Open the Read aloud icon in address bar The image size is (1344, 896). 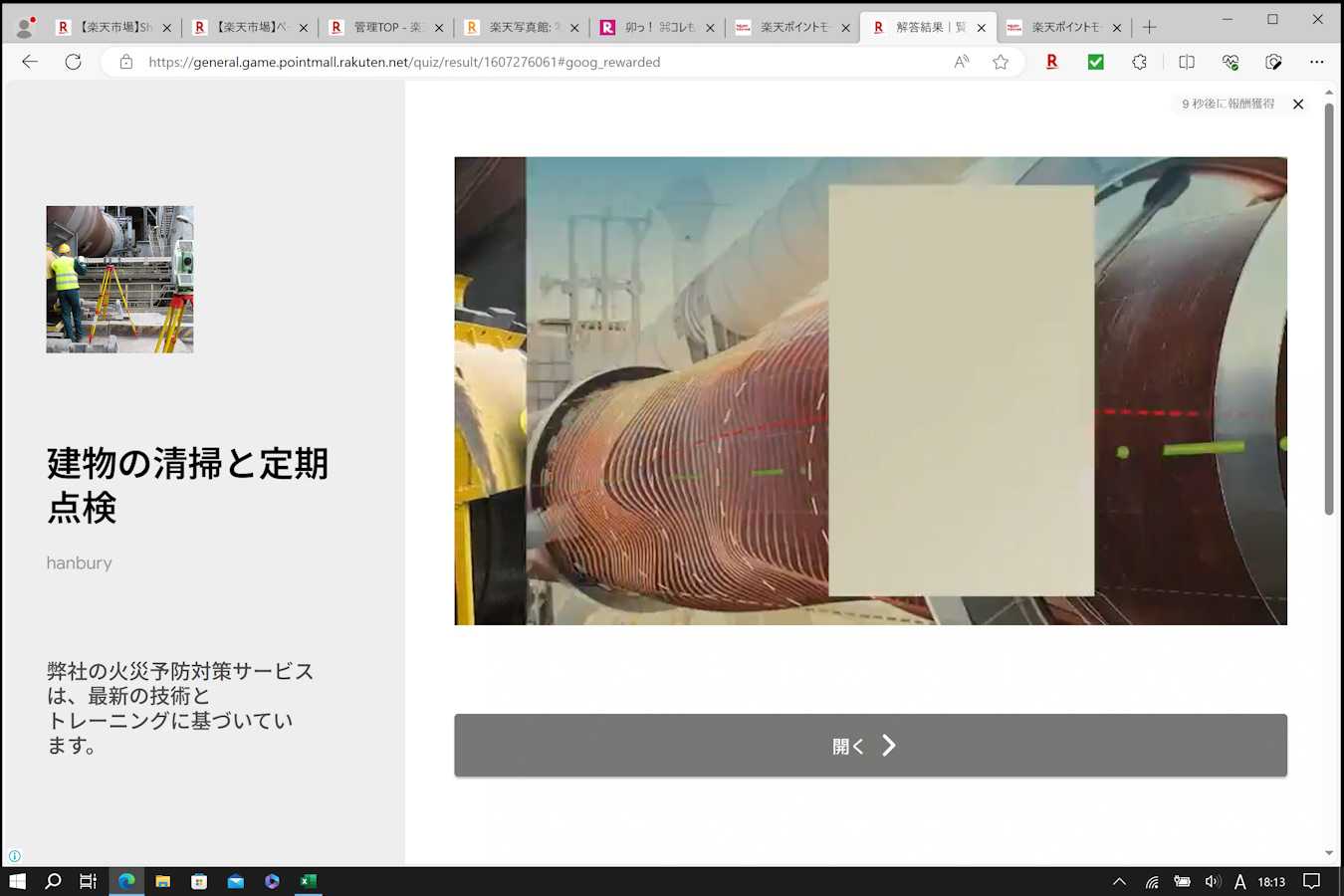click(961, 62)
